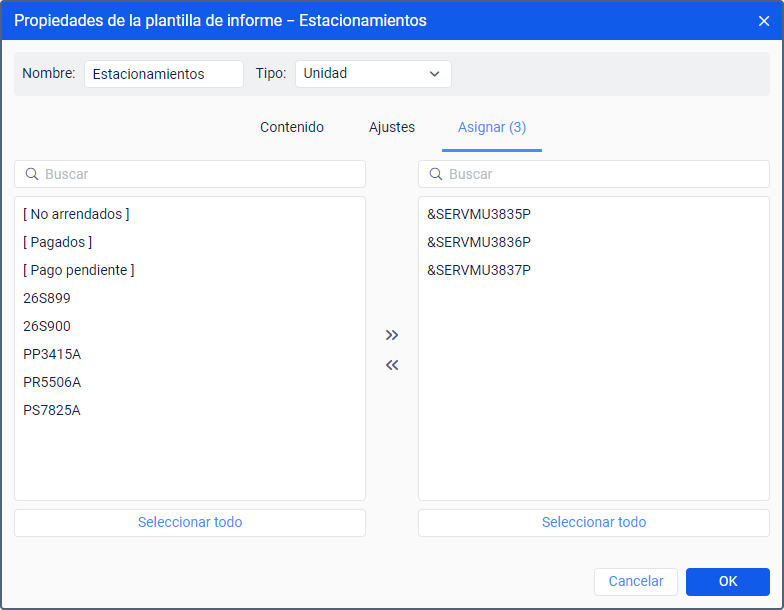The height and width of the screenshot is (610, 784).
Task: Focus the right Buscar search field
Action: 594,174
